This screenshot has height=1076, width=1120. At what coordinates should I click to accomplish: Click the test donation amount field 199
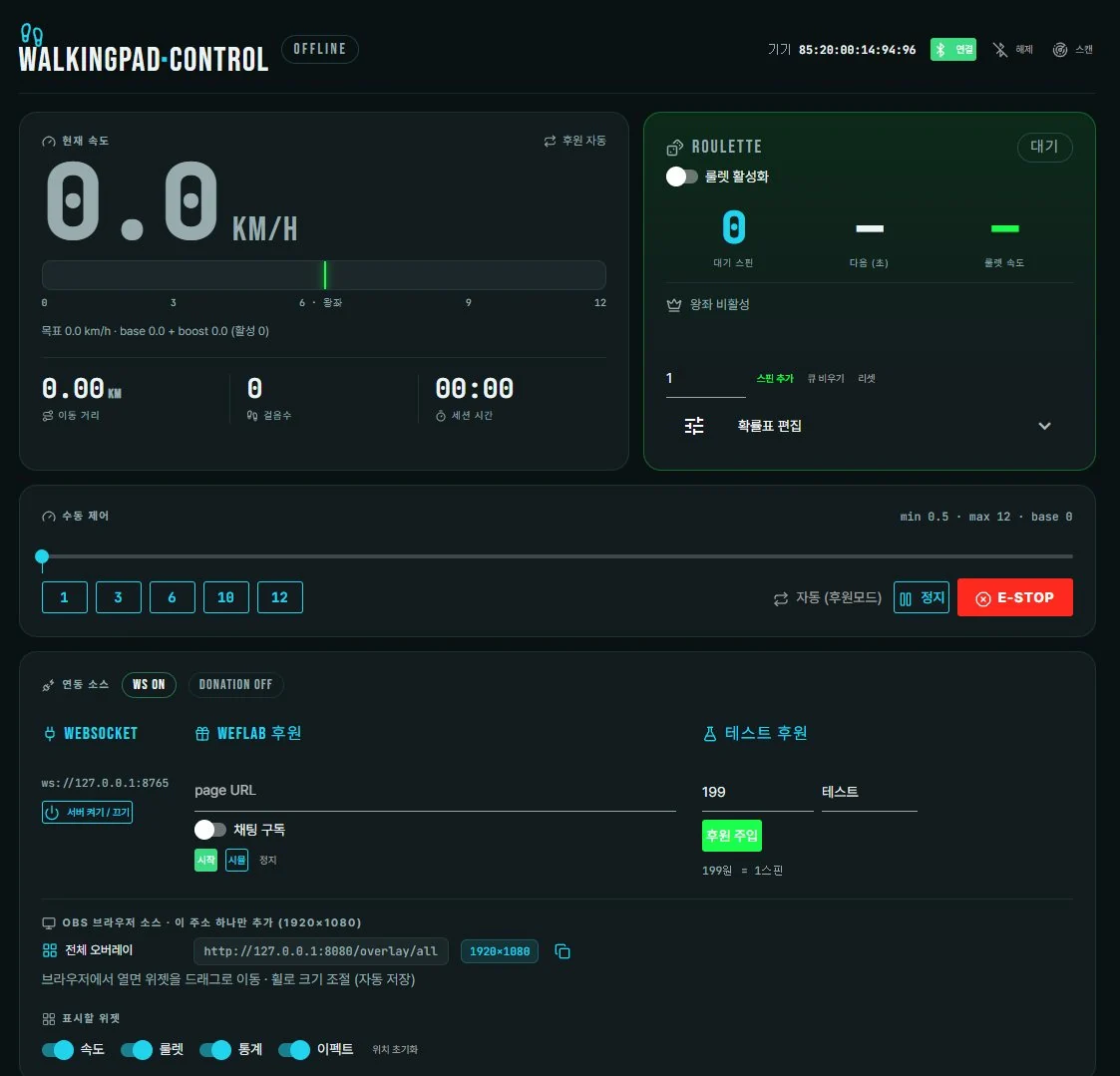pyautogui.click(x=757, y=793)
